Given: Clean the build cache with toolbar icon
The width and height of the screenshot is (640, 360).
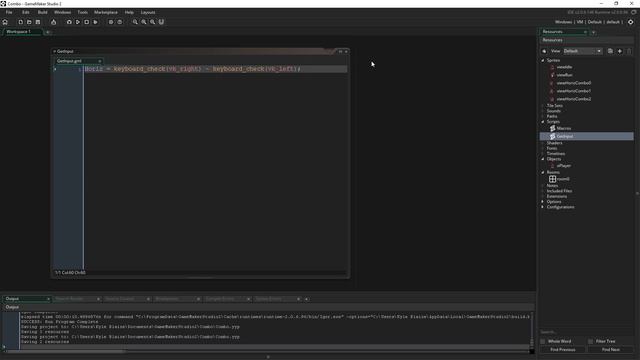Looking at the screenshot, I should click(96, 22).
